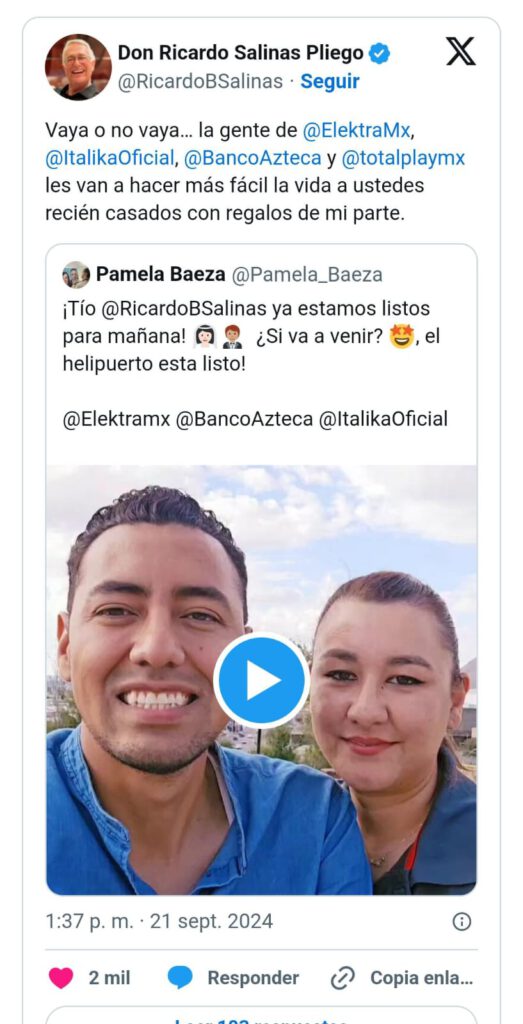This screenshot has height=1024, width=523.
Task: Click the copy link chain icon
Action: 342,978
